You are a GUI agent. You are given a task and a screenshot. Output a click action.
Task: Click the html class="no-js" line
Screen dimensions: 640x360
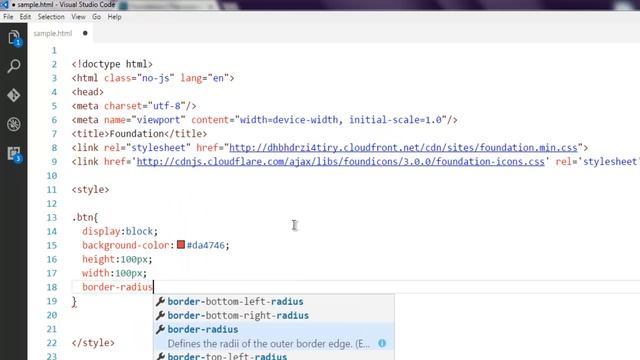tap(153, 78)
